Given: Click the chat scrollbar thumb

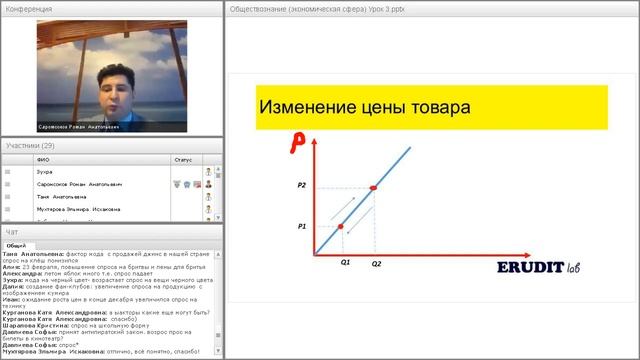Looking at the screenshot, I should point(218,336).
